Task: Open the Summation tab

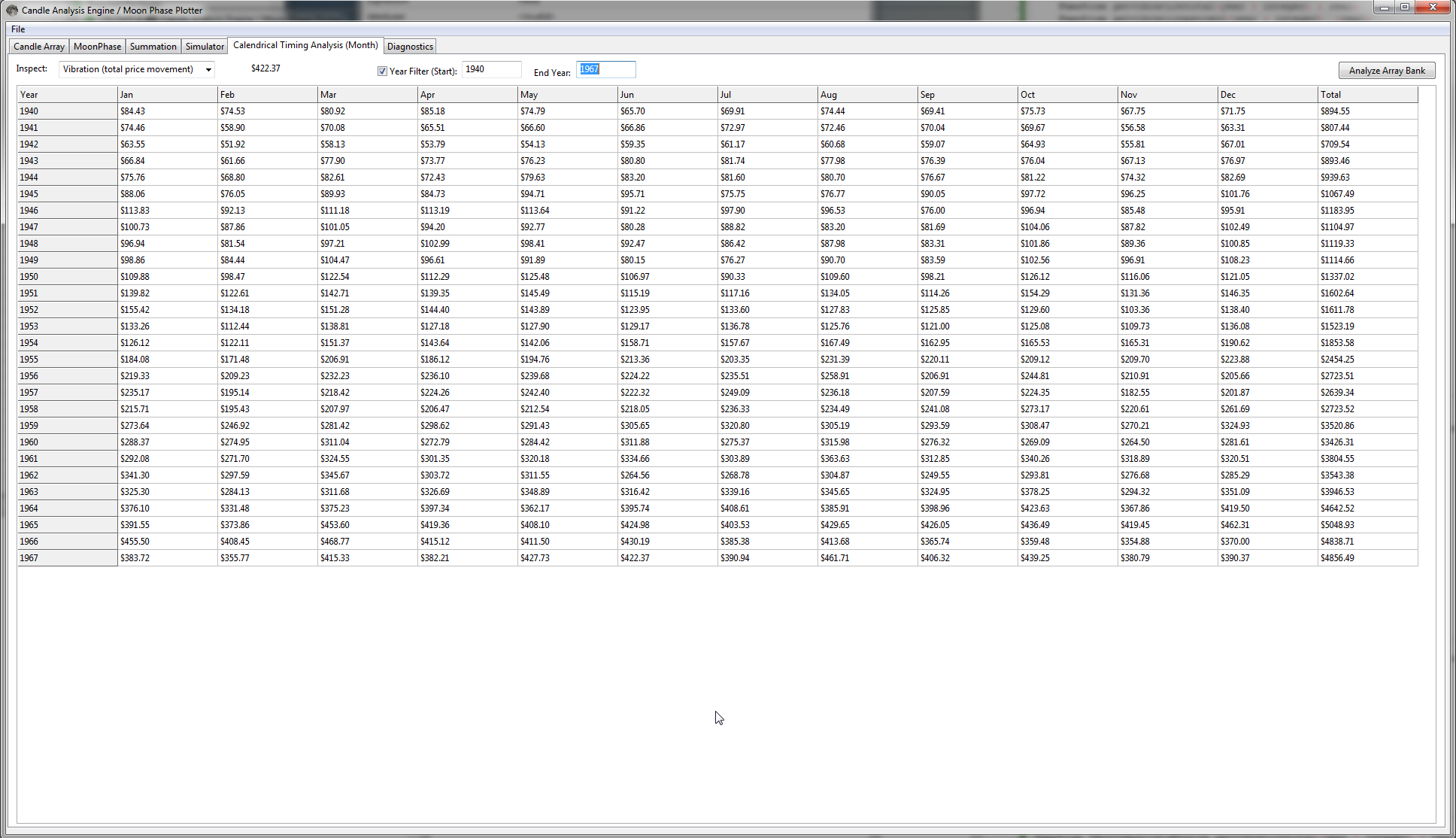Action: [153, 47]
